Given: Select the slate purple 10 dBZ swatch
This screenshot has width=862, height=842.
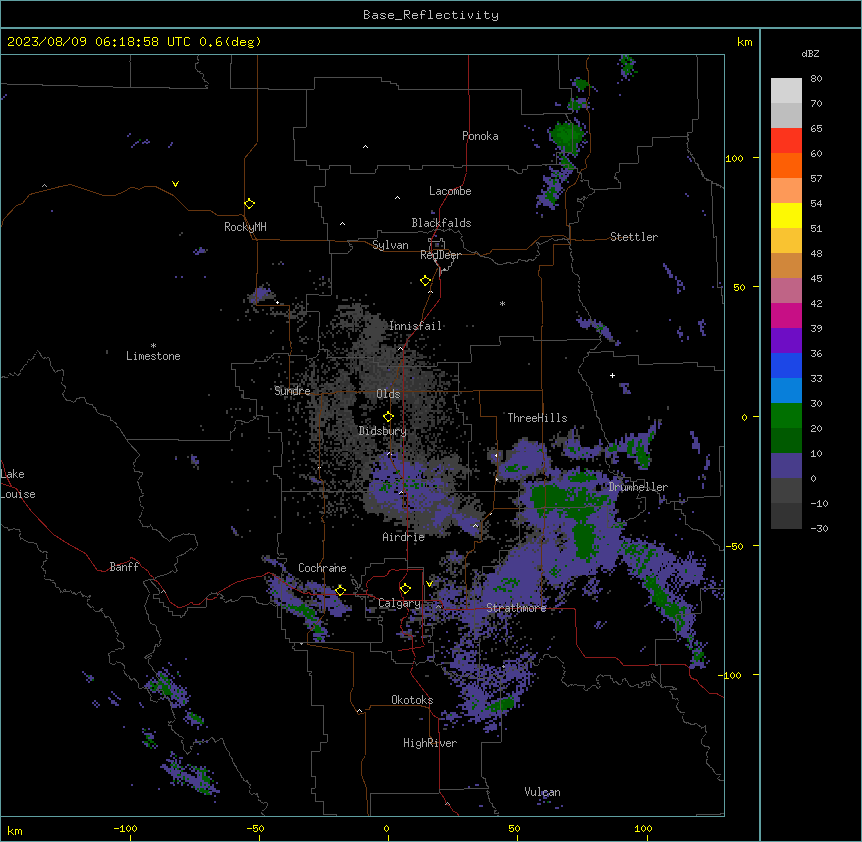Looking at the screenshot, I should 786,466.
